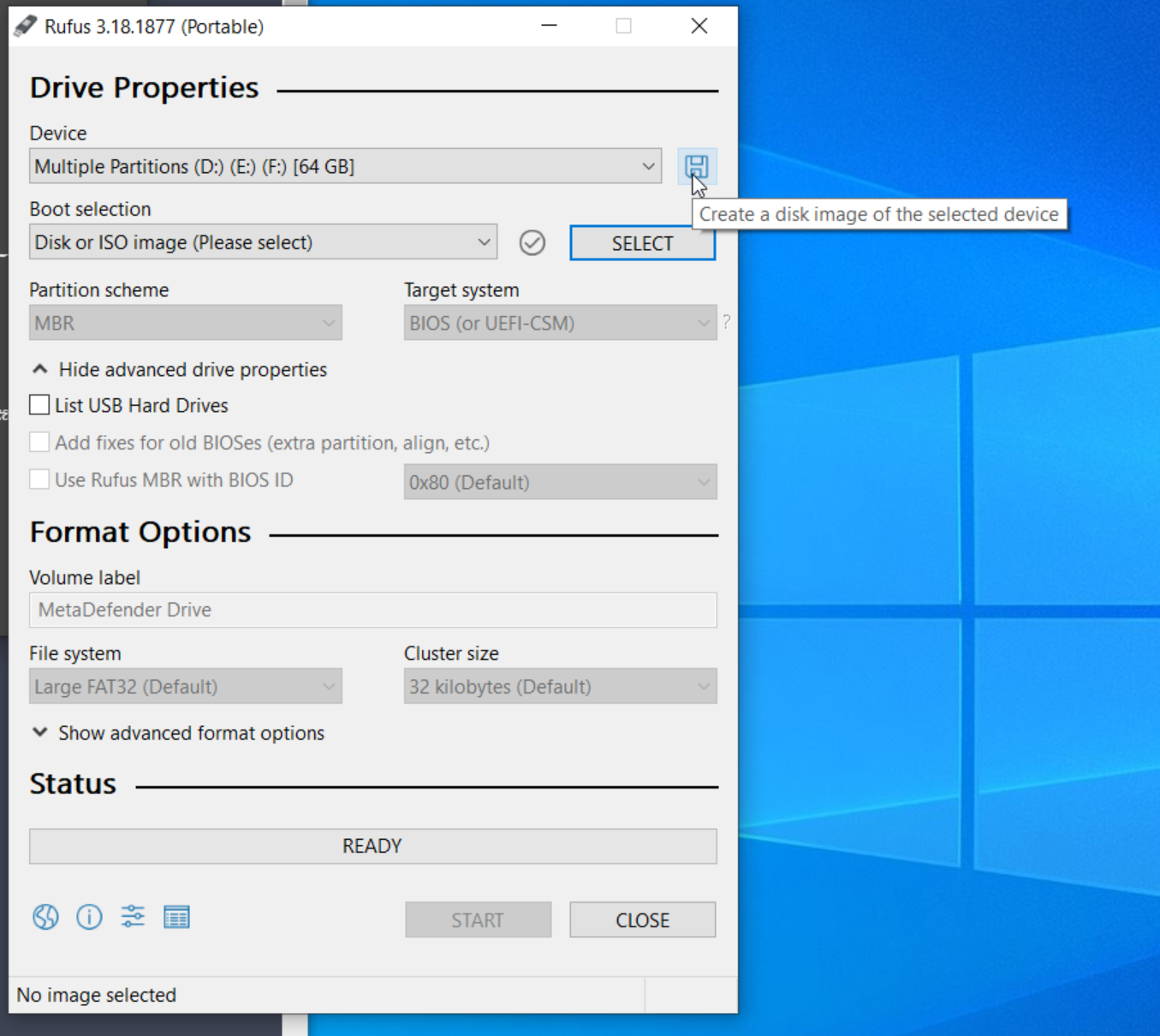The height and width of the screenshot is (1036, 1160).
Task: Click the CLOSE button
Action: 642,920
